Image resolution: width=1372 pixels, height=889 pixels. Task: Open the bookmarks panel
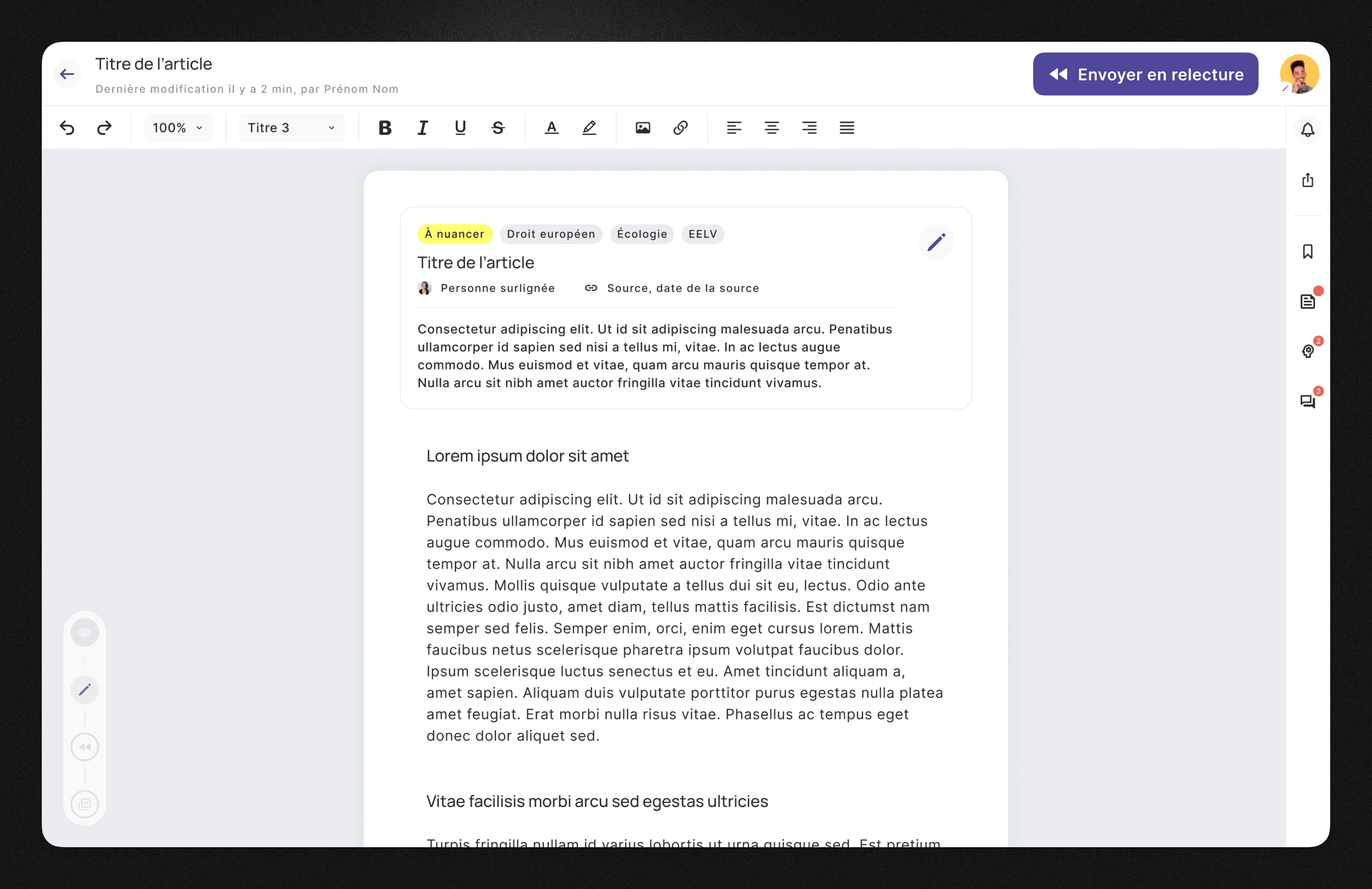[x=1307, y=251]
